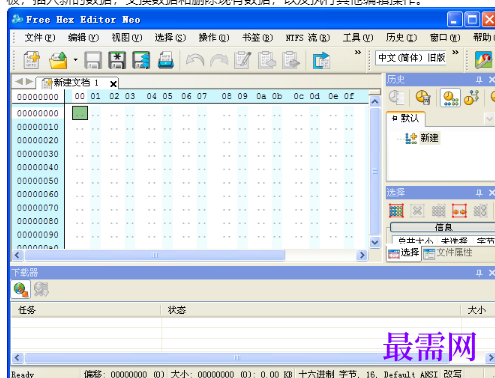Switch to the 选择 bottom tab
This screenshot has height=378, width=495.
tap(404, 253)
